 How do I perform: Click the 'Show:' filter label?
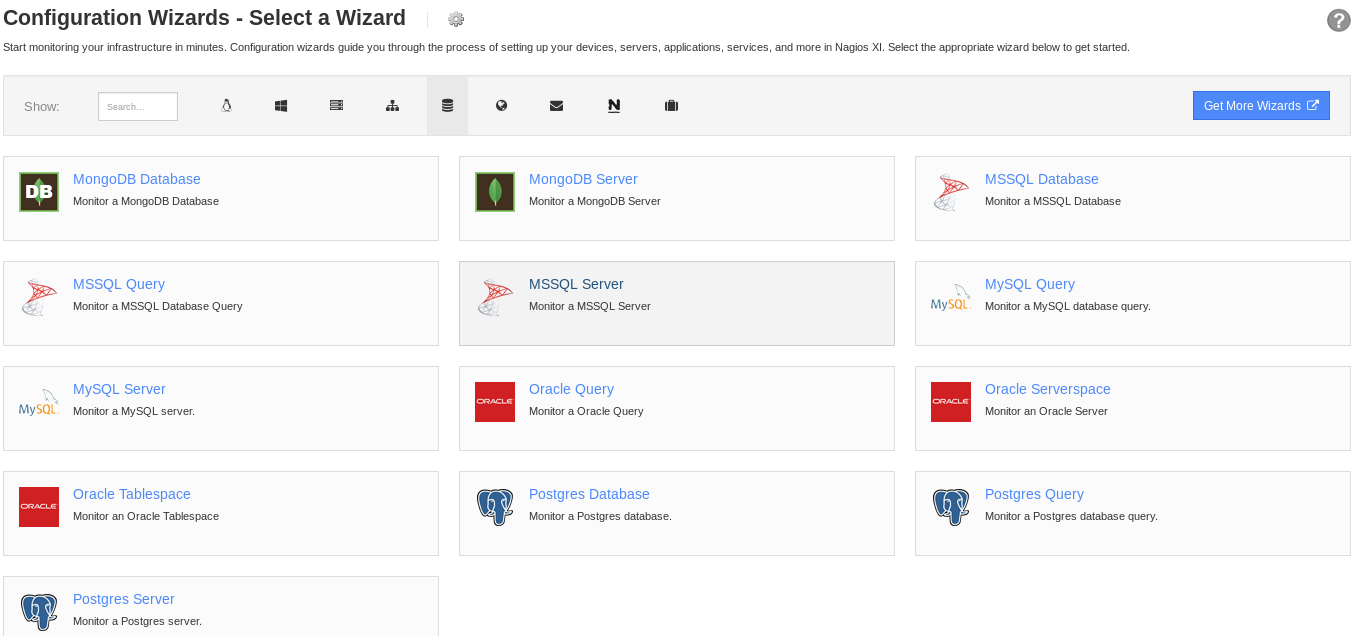(42, 106)
